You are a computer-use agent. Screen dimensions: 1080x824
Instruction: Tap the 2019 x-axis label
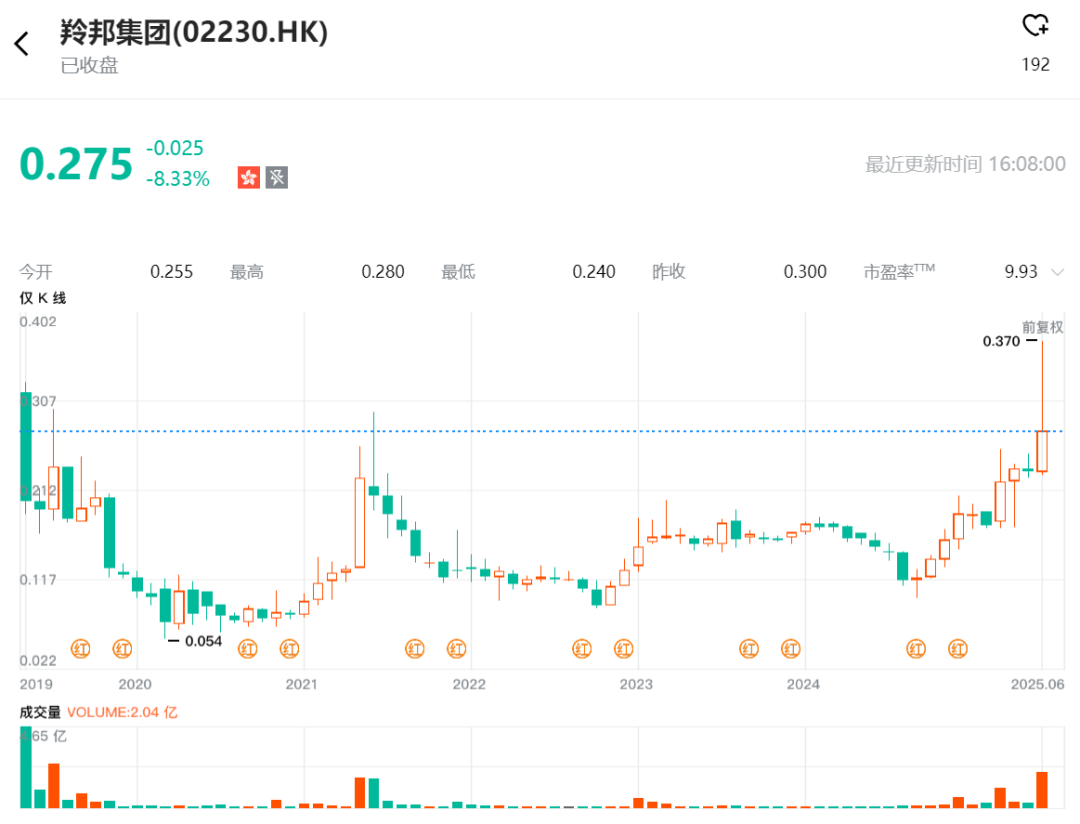[x=36, y=684]
